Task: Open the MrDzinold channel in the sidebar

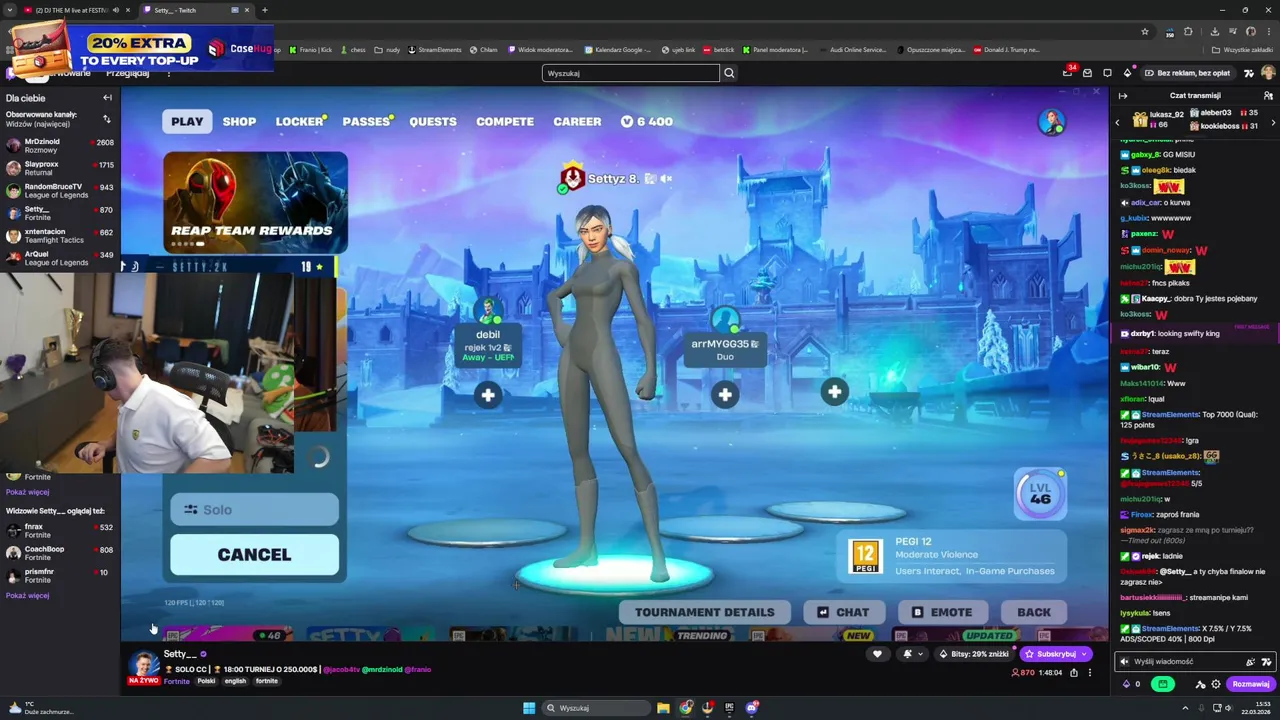Action: [x=60, y=146]
